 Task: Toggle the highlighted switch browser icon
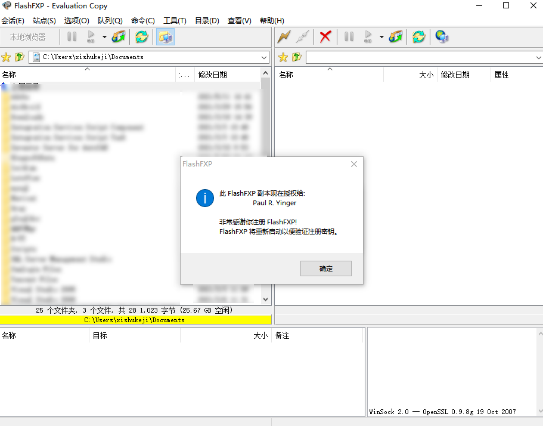point(165,37)
